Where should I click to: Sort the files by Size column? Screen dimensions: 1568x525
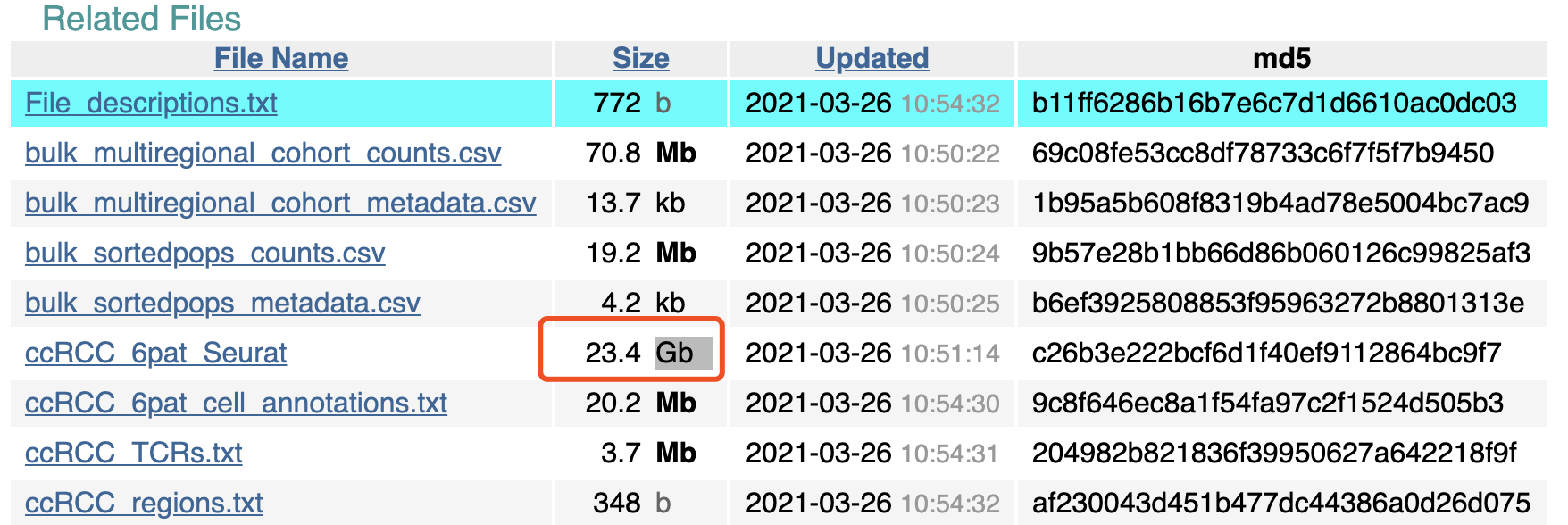(x=641, y=59)
